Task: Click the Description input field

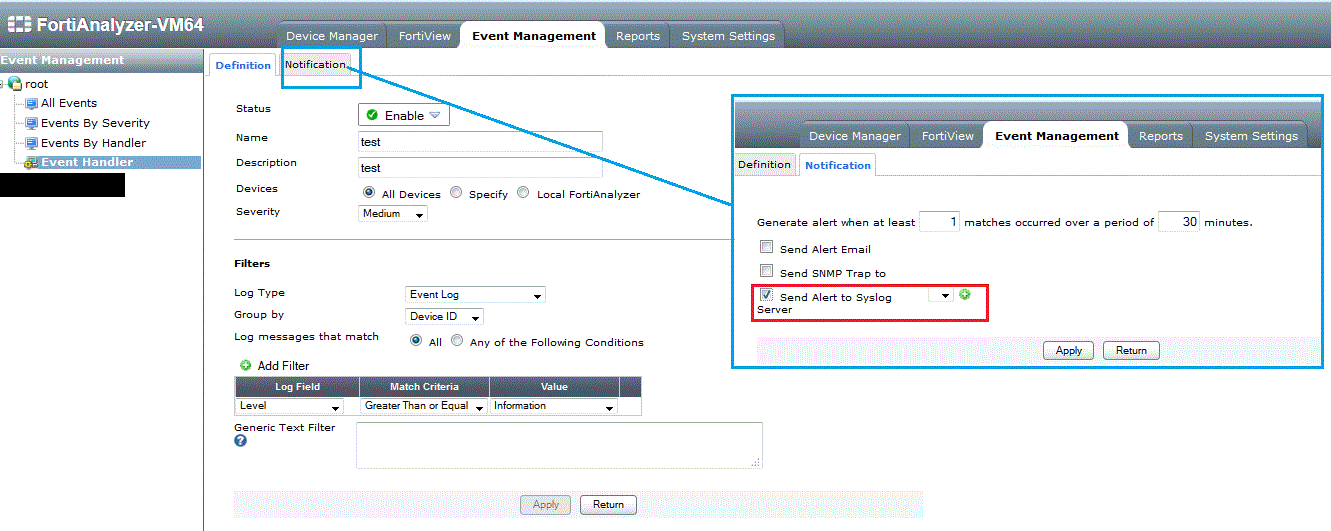Action: [x=480, y=168]
